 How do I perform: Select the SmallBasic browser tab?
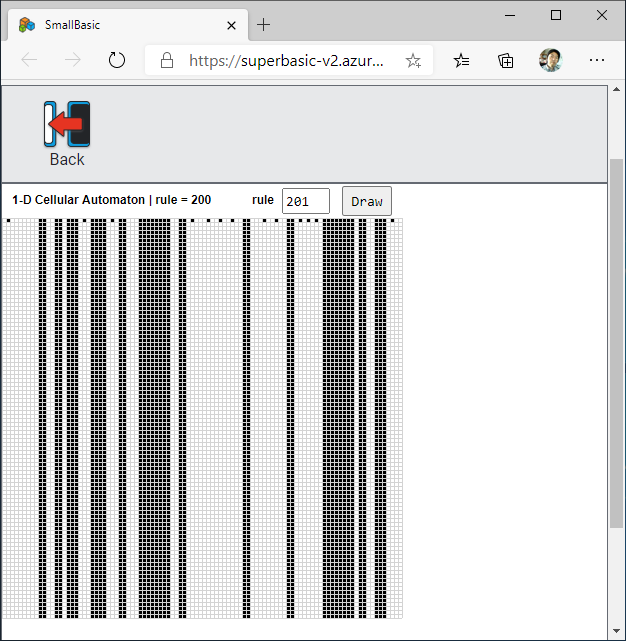128,25
